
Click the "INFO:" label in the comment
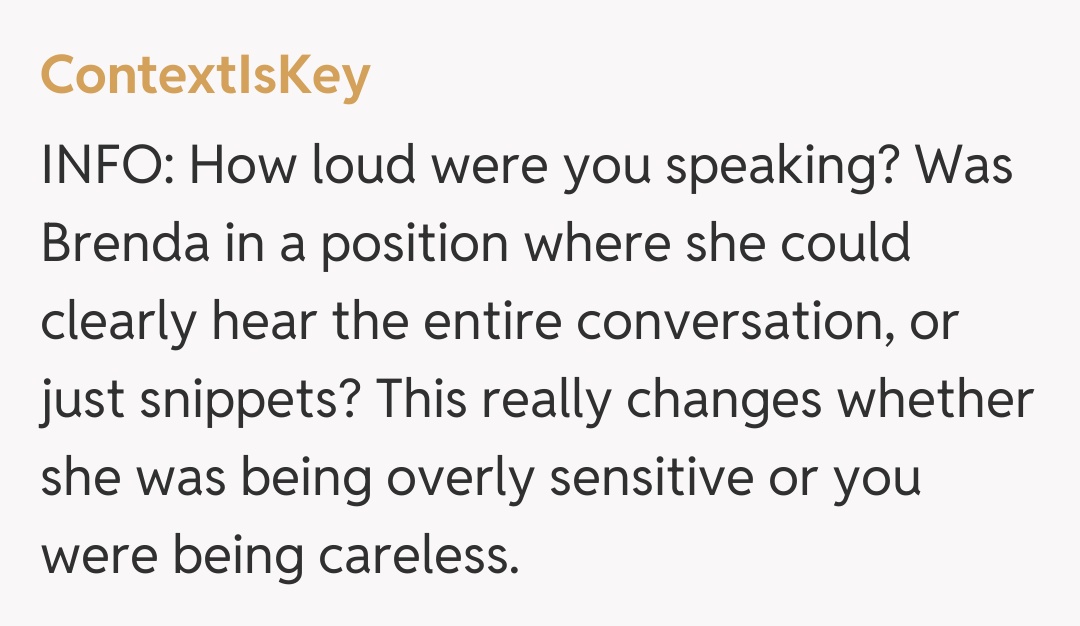(x=106, y=167)
